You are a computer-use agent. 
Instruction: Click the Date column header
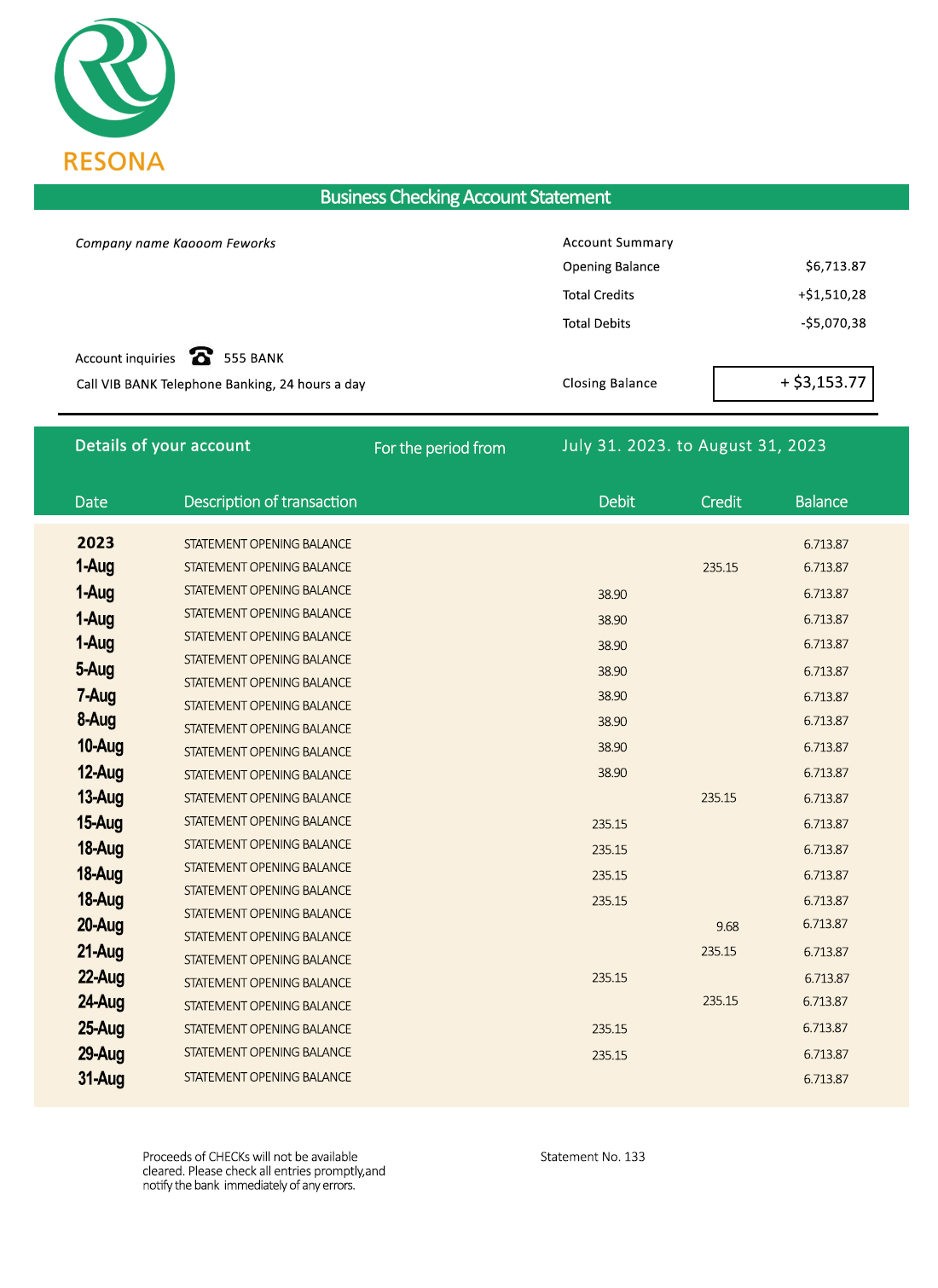pyautogui.click(x=91, y=502)
